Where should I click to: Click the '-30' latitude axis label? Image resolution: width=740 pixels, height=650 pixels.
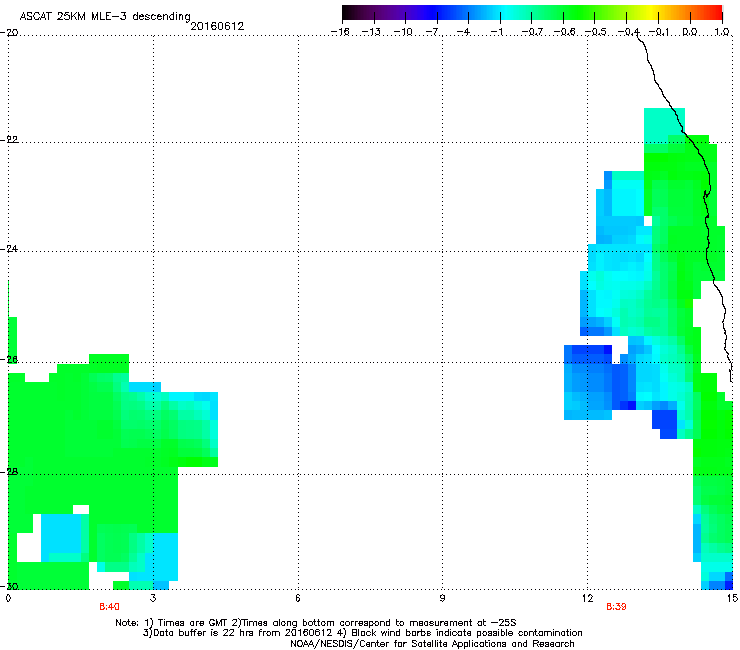coord(9,586)
